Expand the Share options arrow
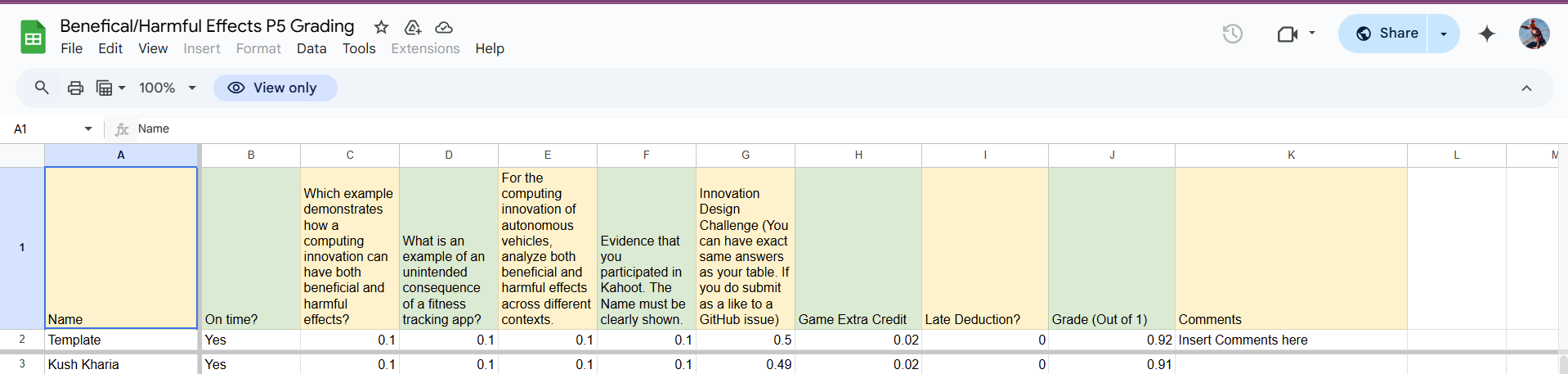Viewport: 1568px width, 374px height. tap(1444, 34)
